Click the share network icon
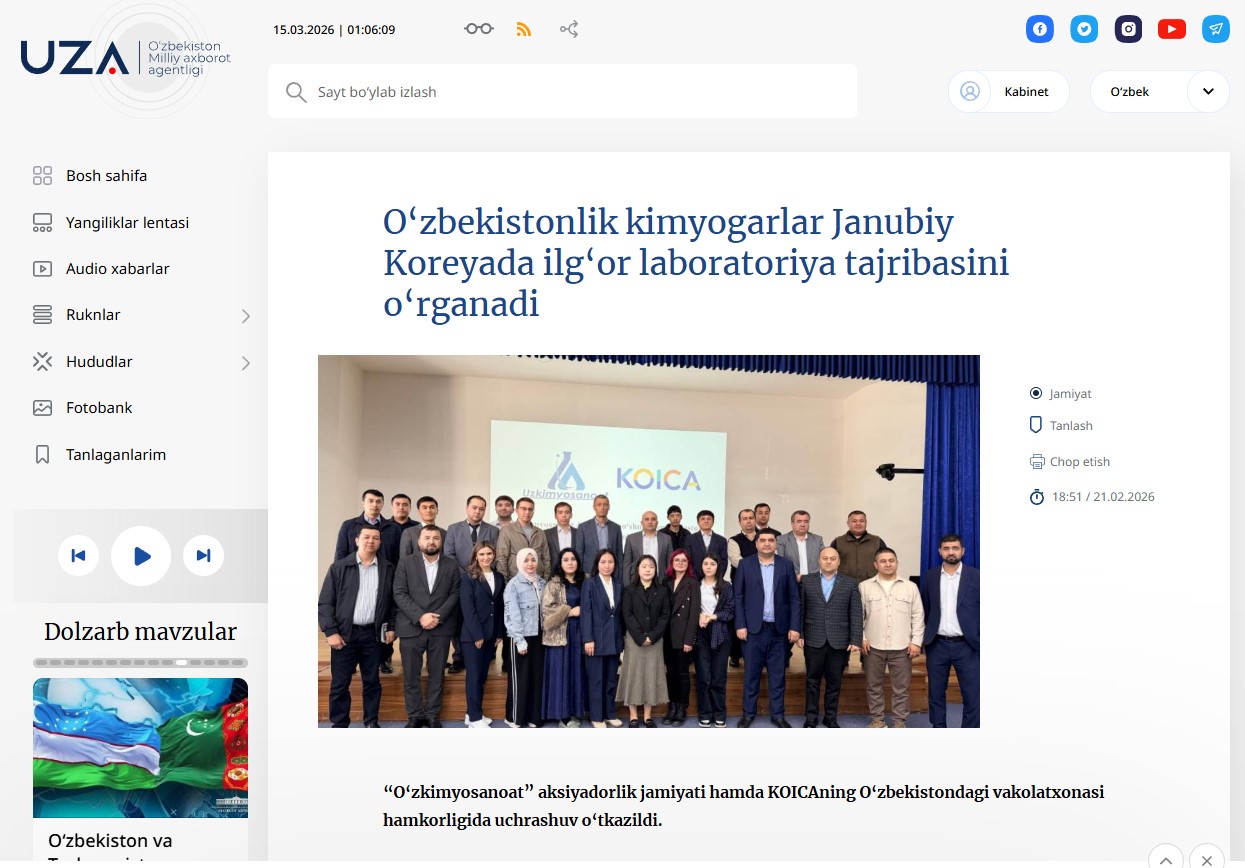This screenshot has height=868, width=1245. coord(569,29)
